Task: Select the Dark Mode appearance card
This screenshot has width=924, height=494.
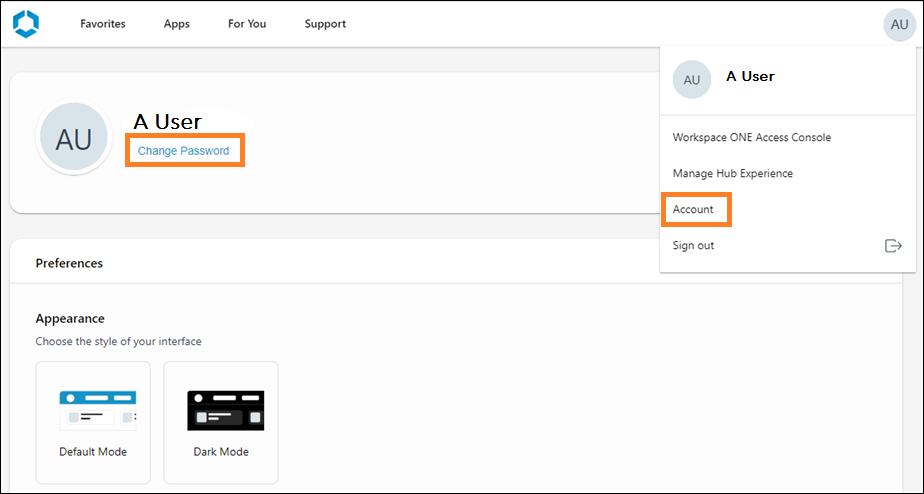Action: click(221, 422)
